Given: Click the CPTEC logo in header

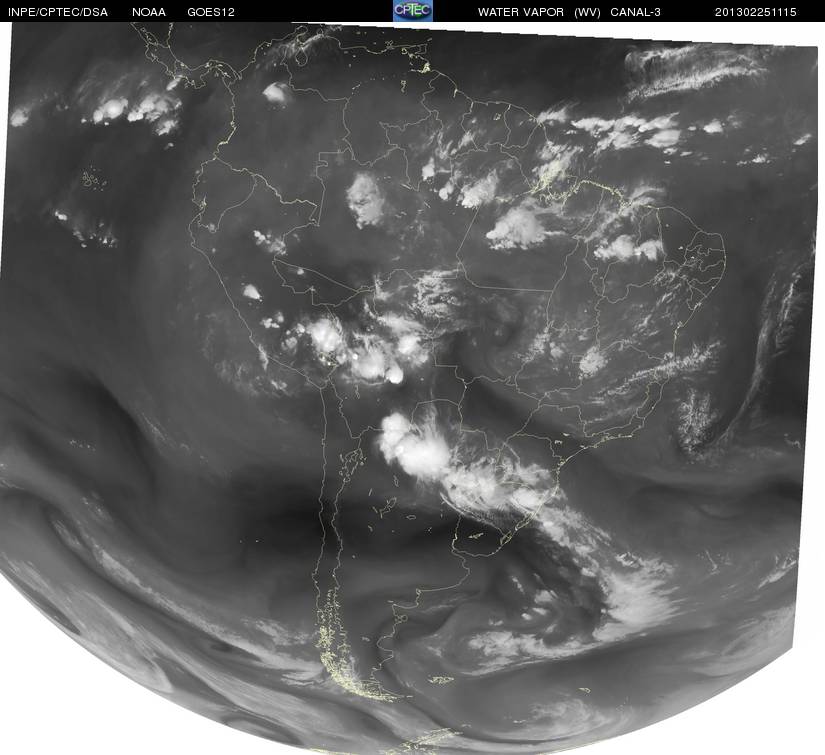Looking at the screenshot, I should tap(413, 11).
